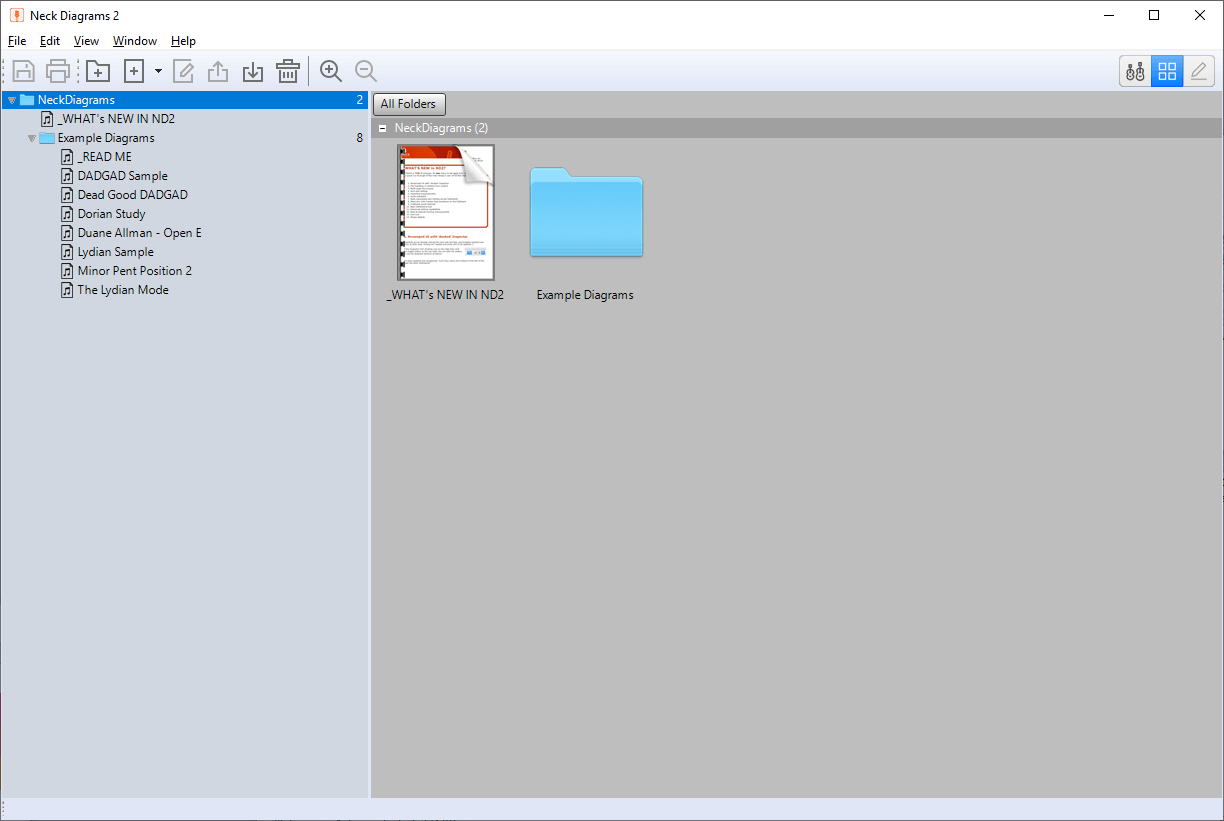Click the All Folders button
The image size is (1224, 821).
pyautogui.click(x=410, y=104)
